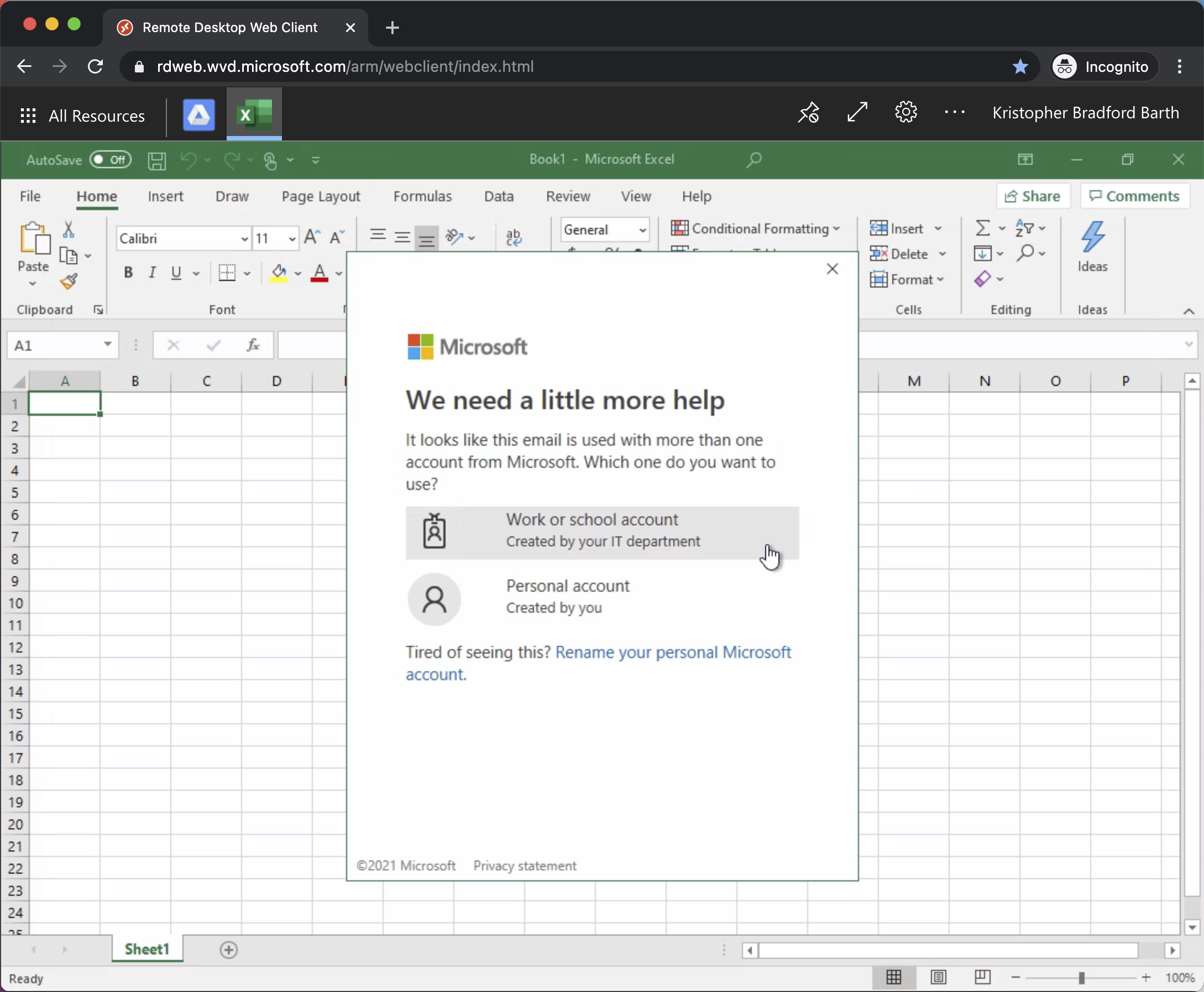Switch to Page Layout view in status bar

point(939,978)
